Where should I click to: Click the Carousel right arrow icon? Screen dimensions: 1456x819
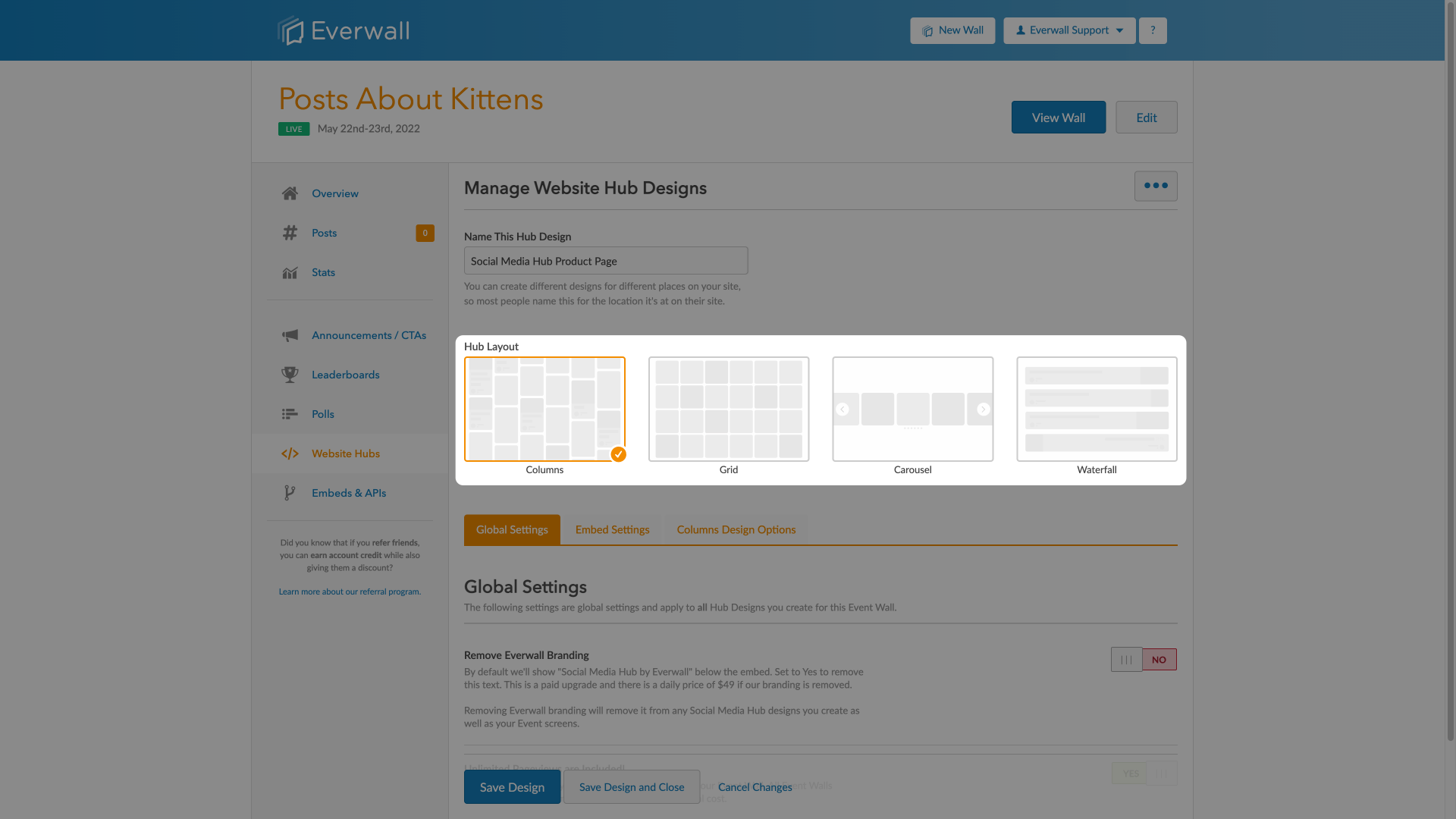(984, 409)
